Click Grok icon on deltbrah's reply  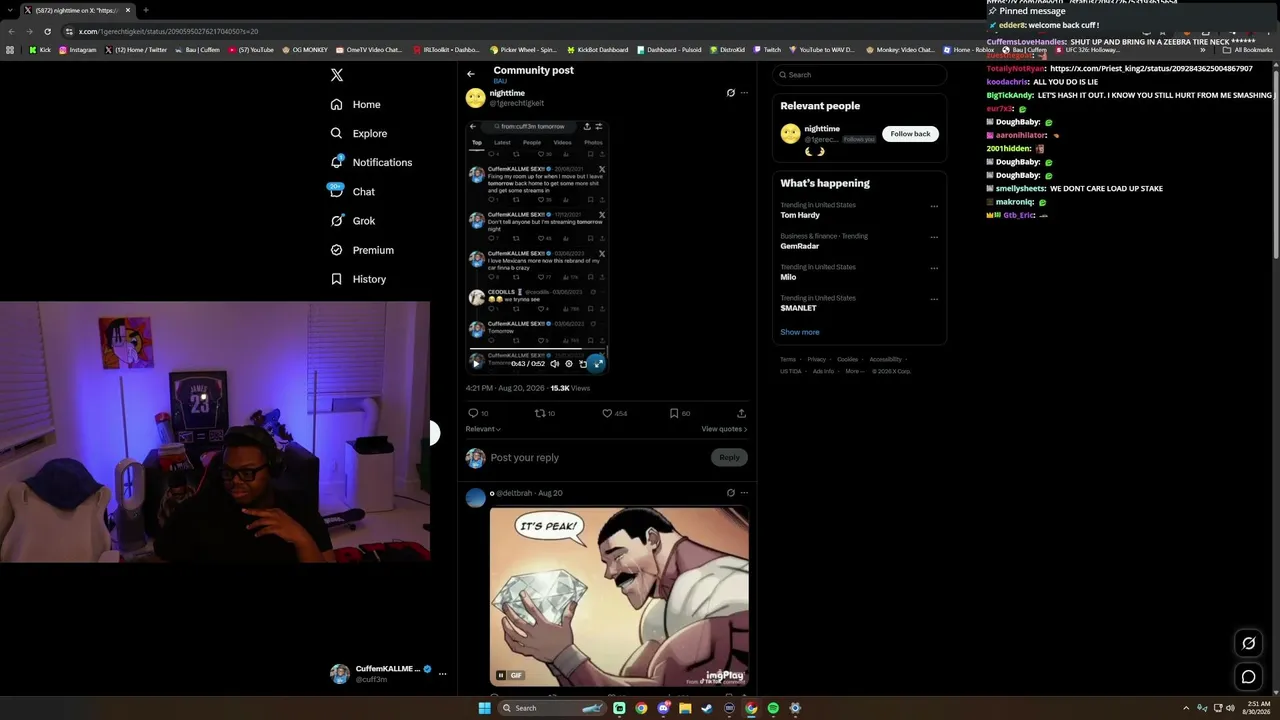(x=731, y=493)
